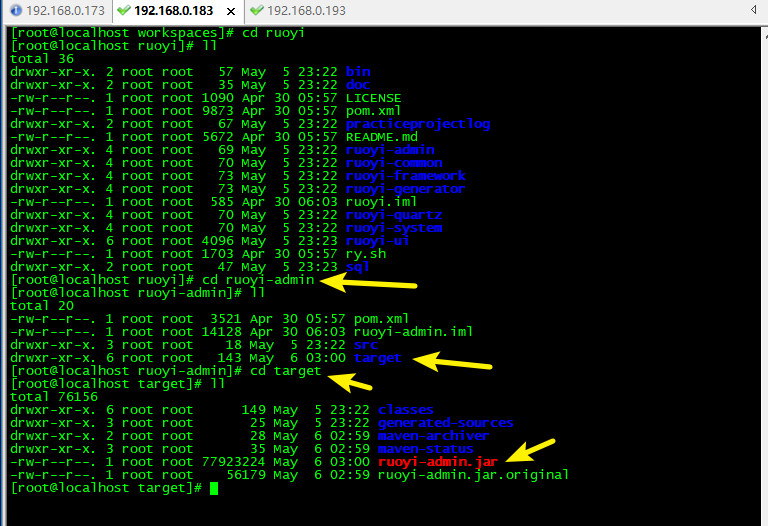Click the 'src' directory name

point(366,345)
